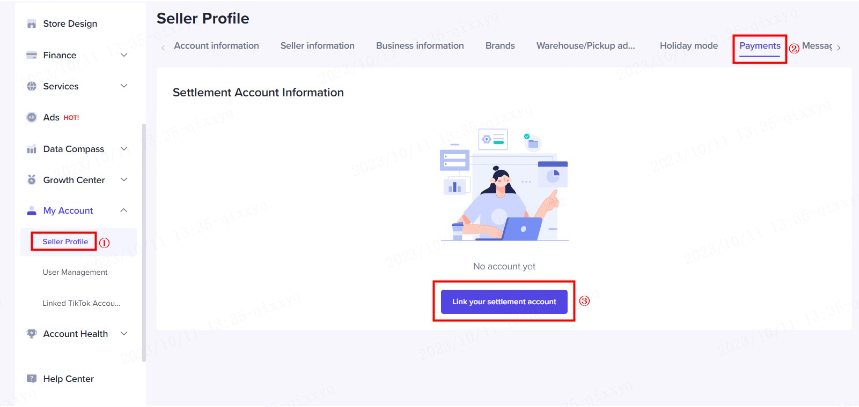Viewport: 859px width, 407px height.
Task: Click the Services globe icon
Action: (x=32, y=86)
